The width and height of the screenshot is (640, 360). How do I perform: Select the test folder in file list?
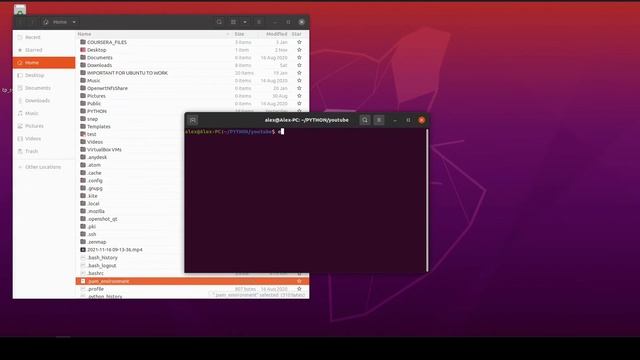click(x=91, y=134)
